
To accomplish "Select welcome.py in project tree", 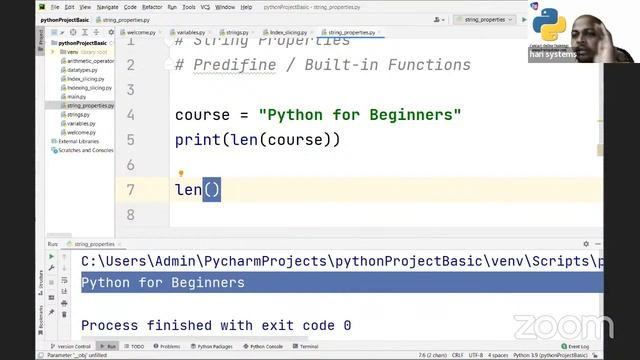I will (78, 132).
